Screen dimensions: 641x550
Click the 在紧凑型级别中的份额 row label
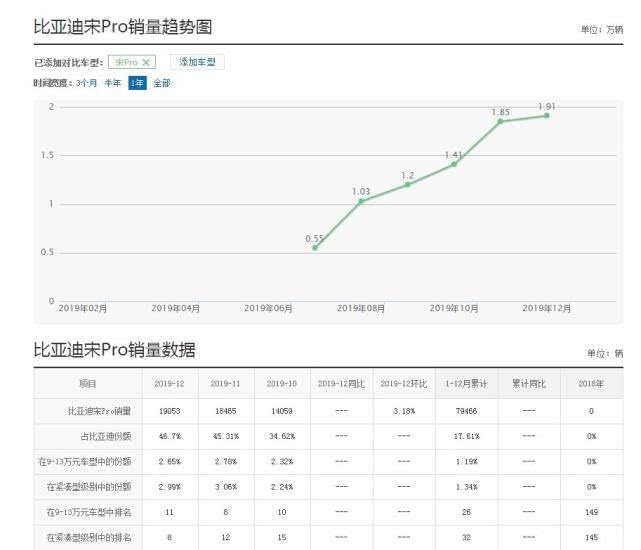tap(89, 487)
